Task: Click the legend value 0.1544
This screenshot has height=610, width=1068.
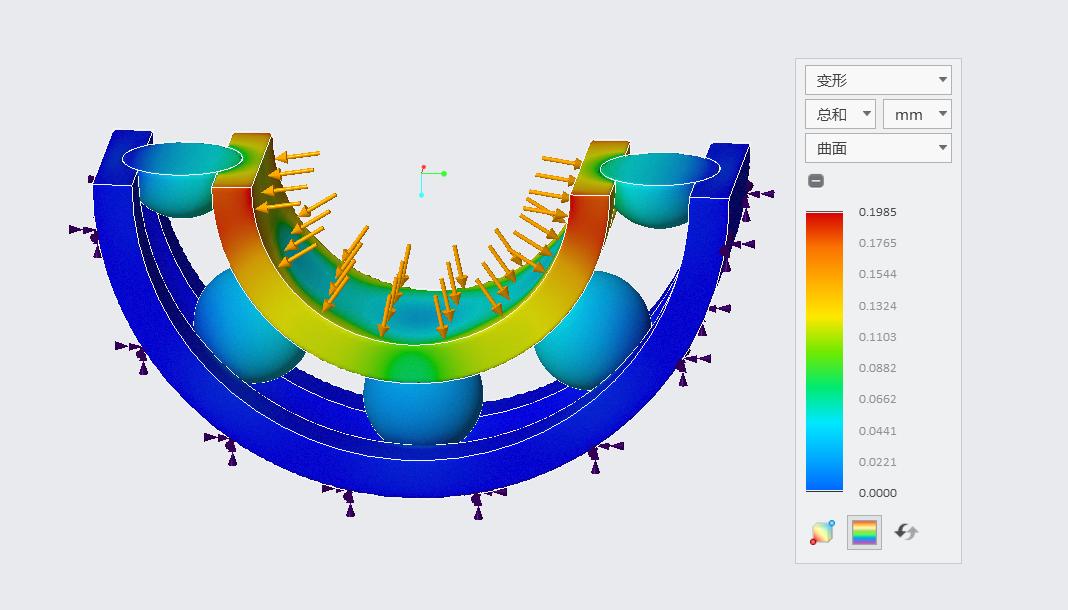Action: click(x=877, y=274)
